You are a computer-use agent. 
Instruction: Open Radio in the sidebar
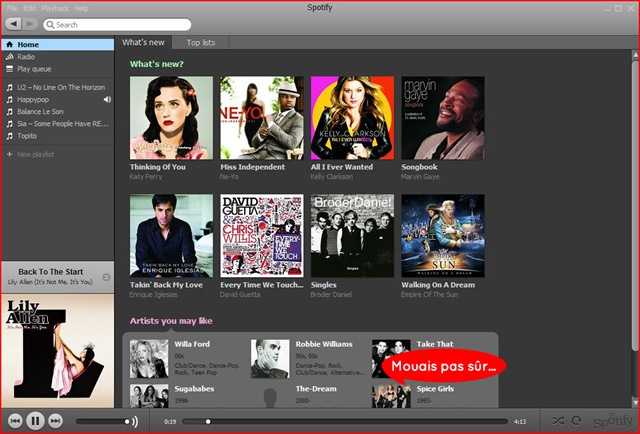(58, 57)
